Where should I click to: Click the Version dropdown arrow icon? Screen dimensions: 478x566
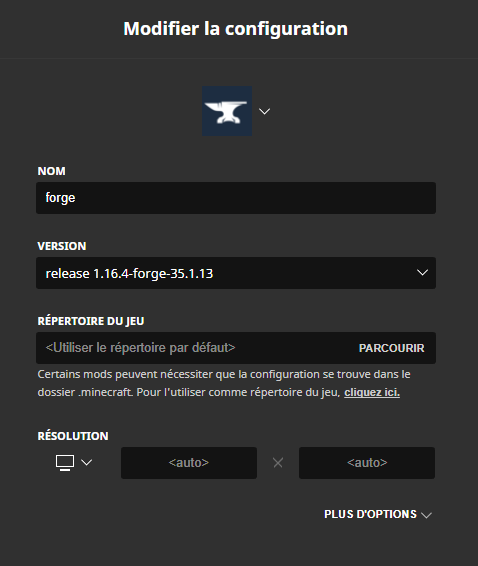click(x=422, y=273)
